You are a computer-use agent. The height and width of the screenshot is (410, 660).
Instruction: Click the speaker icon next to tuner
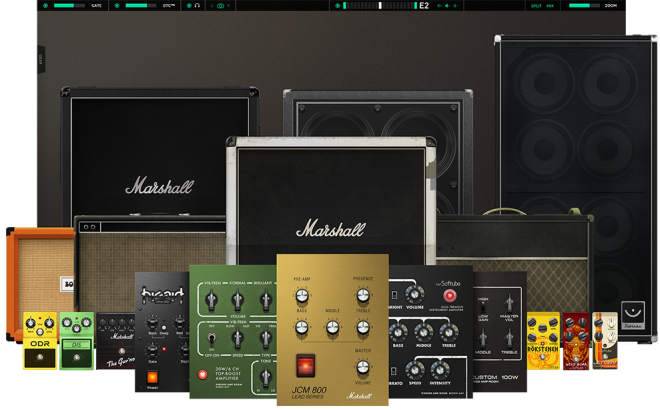(x=447, y=5)
